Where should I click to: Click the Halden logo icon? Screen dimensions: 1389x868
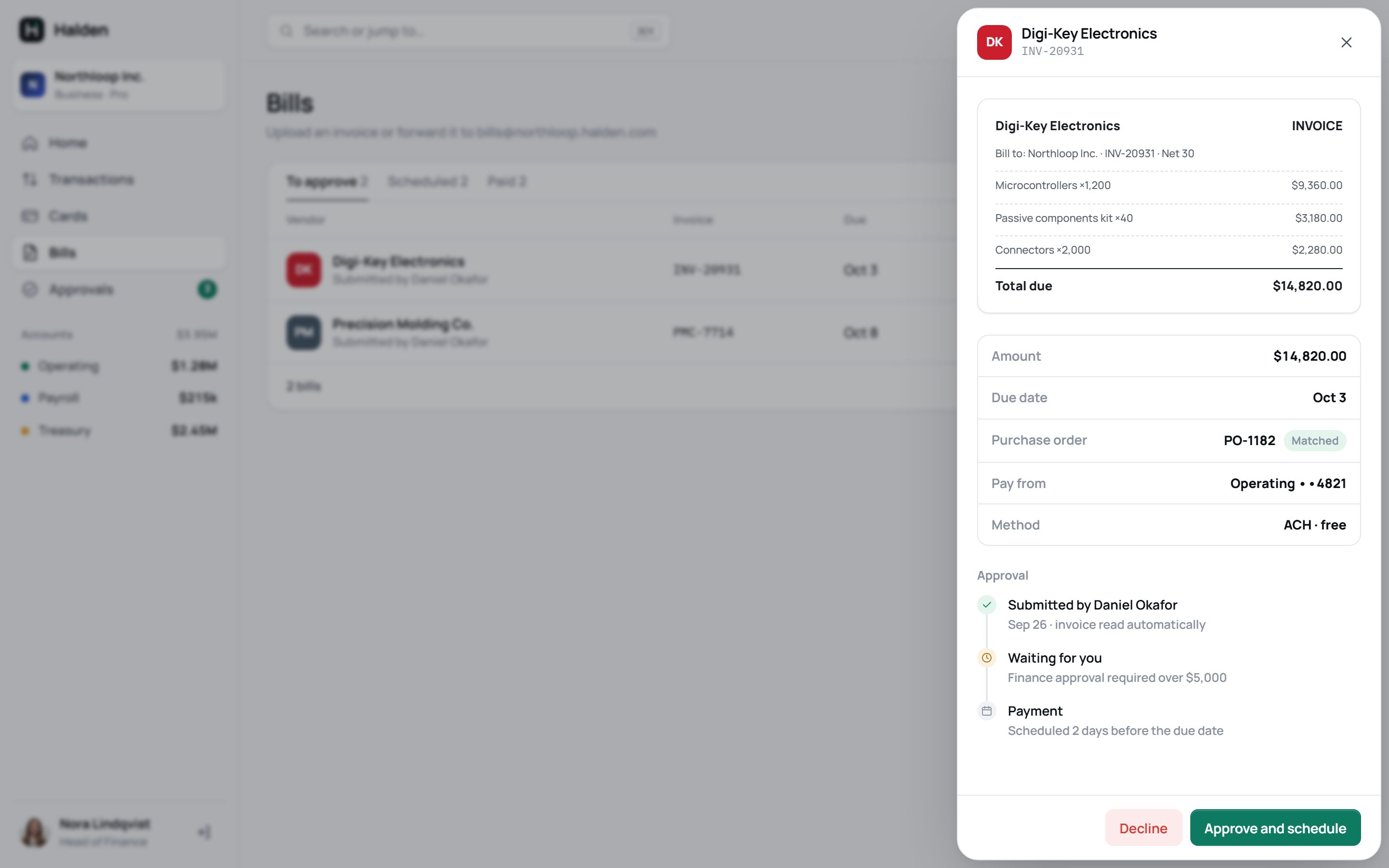pos(31,30)
